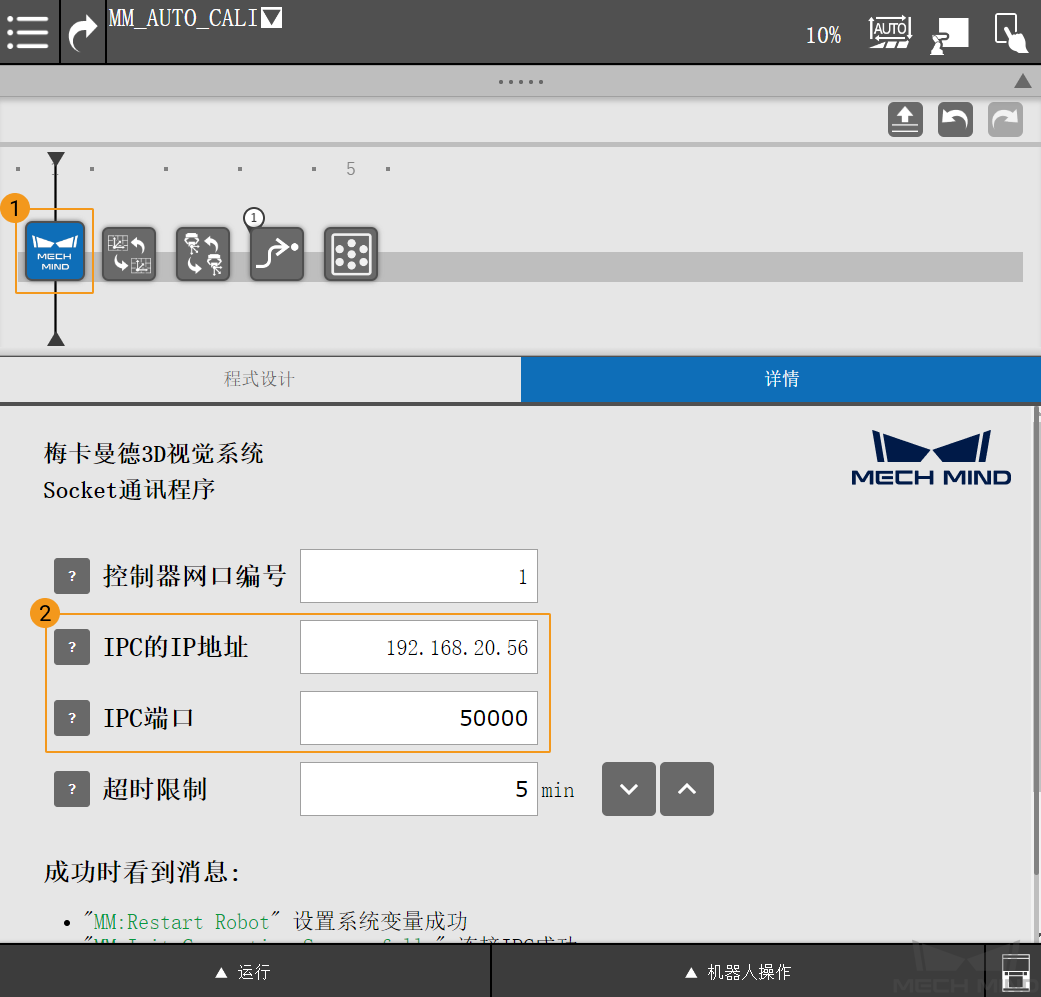Expand the 机器人操作 panel

tap(738, 972)
